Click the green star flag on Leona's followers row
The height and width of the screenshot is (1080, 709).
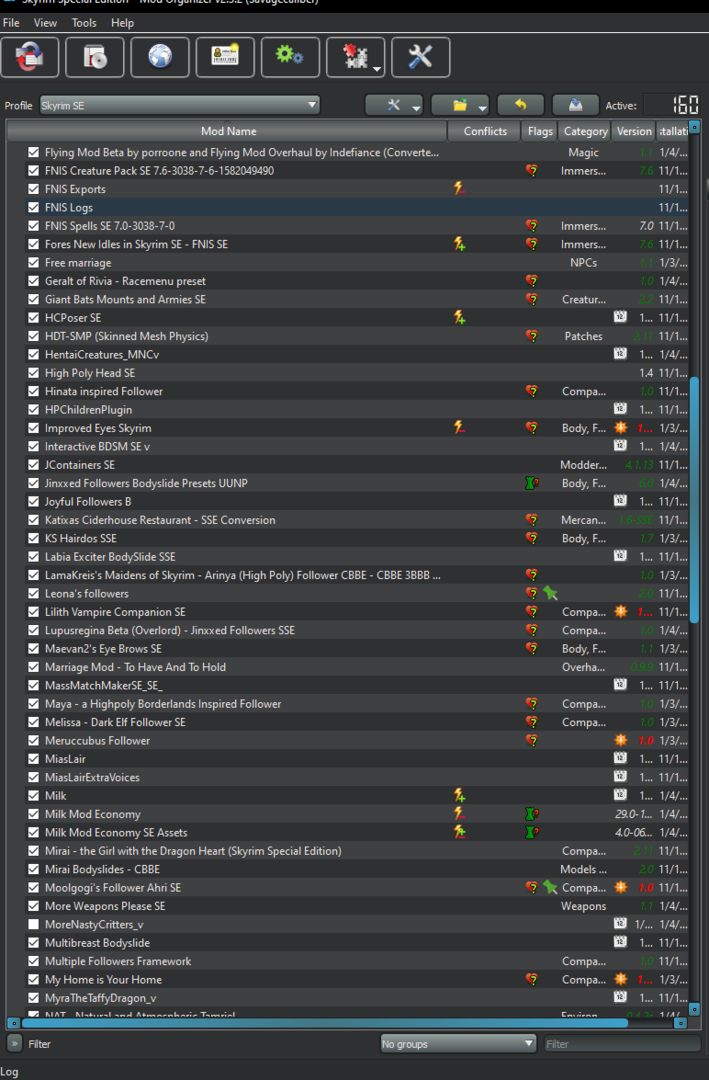[x=550, y=593]
